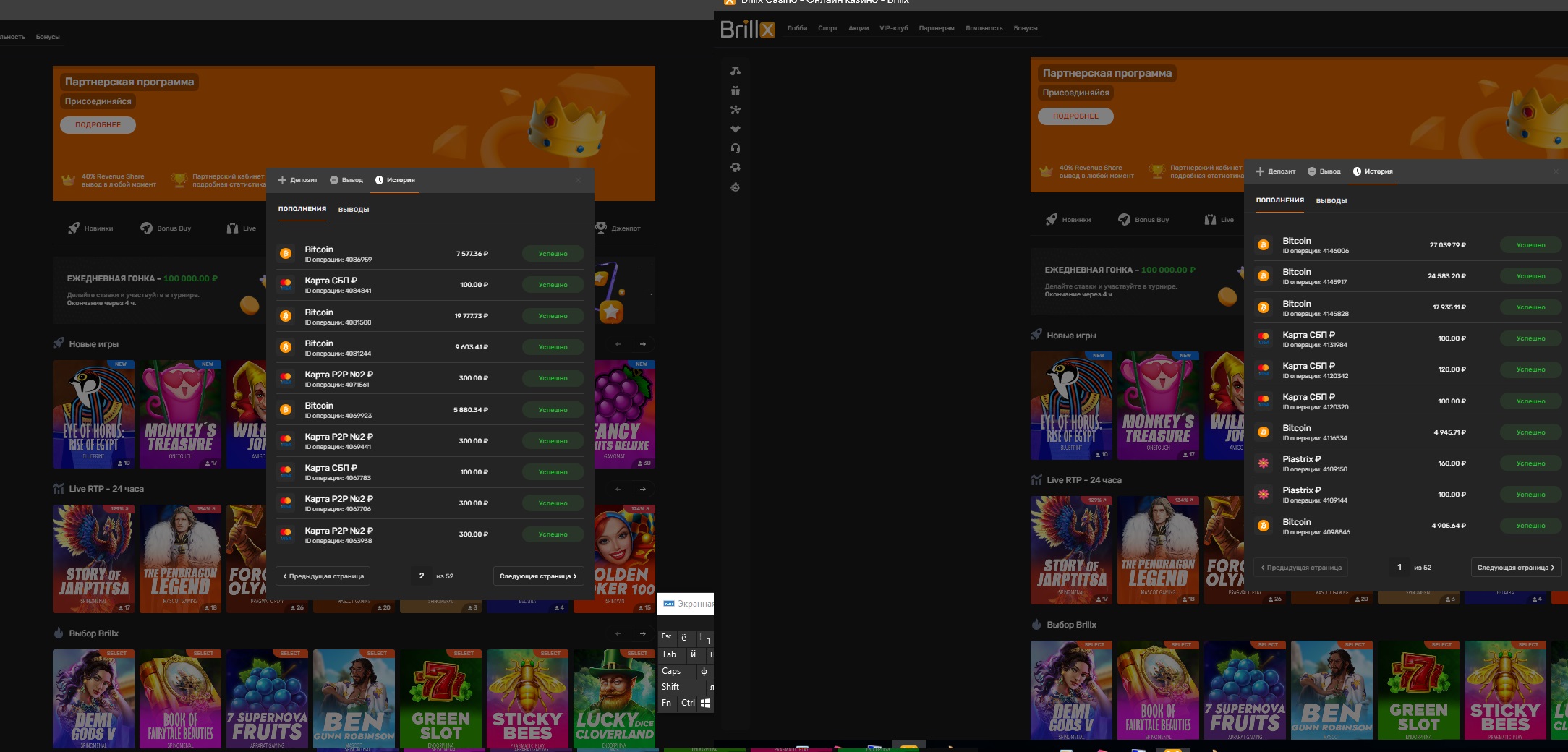Click the coin history icon in right sidebar
Image resolution: width=1568 pixels, height=752 pixels.
[736, 187]
